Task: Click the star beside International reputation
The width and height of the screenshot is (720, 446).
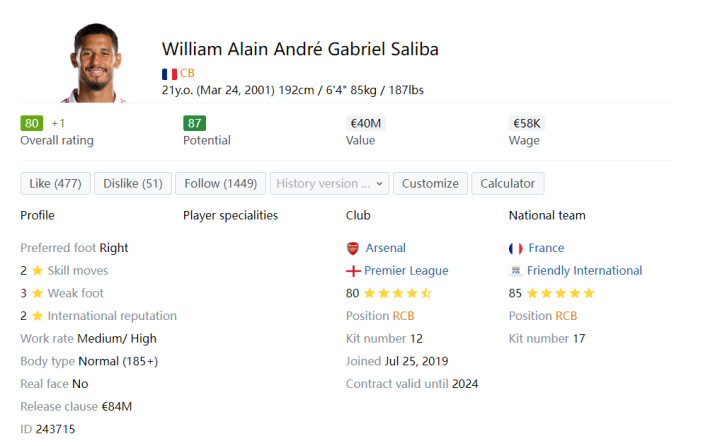Action: pyautogui.click(x=37, y=317)
